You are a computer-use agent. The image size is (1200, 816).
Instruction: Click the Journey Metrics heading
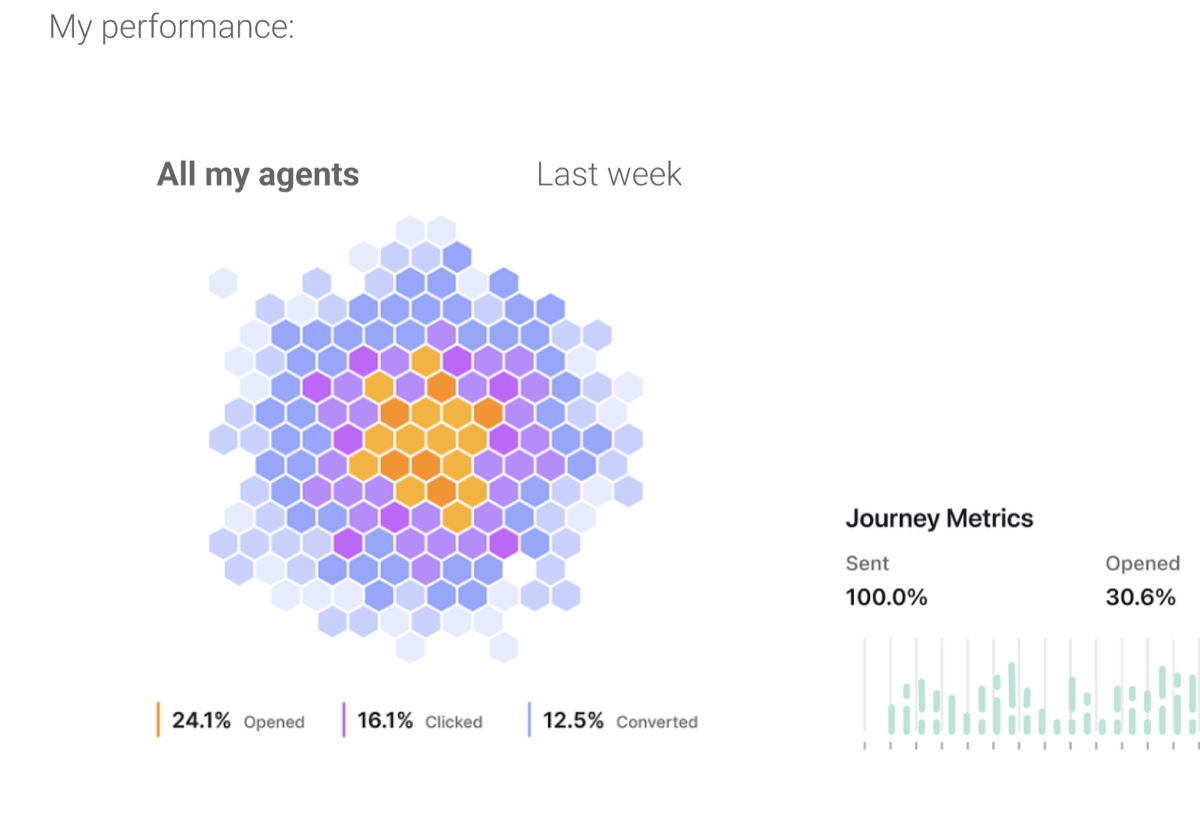(x=939, y=518)
